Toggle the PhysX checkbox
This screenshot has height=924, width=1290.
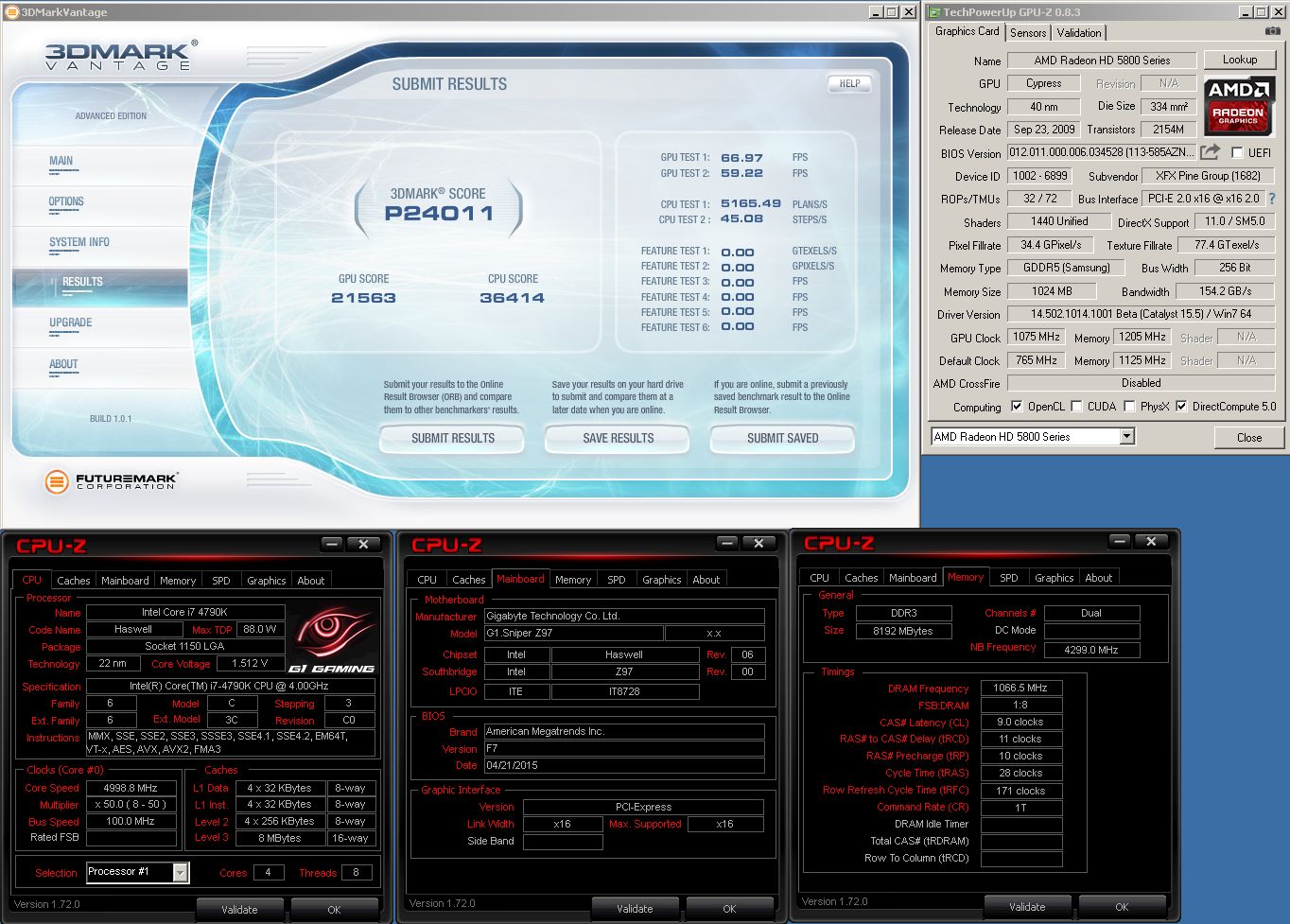point(1129,407)
